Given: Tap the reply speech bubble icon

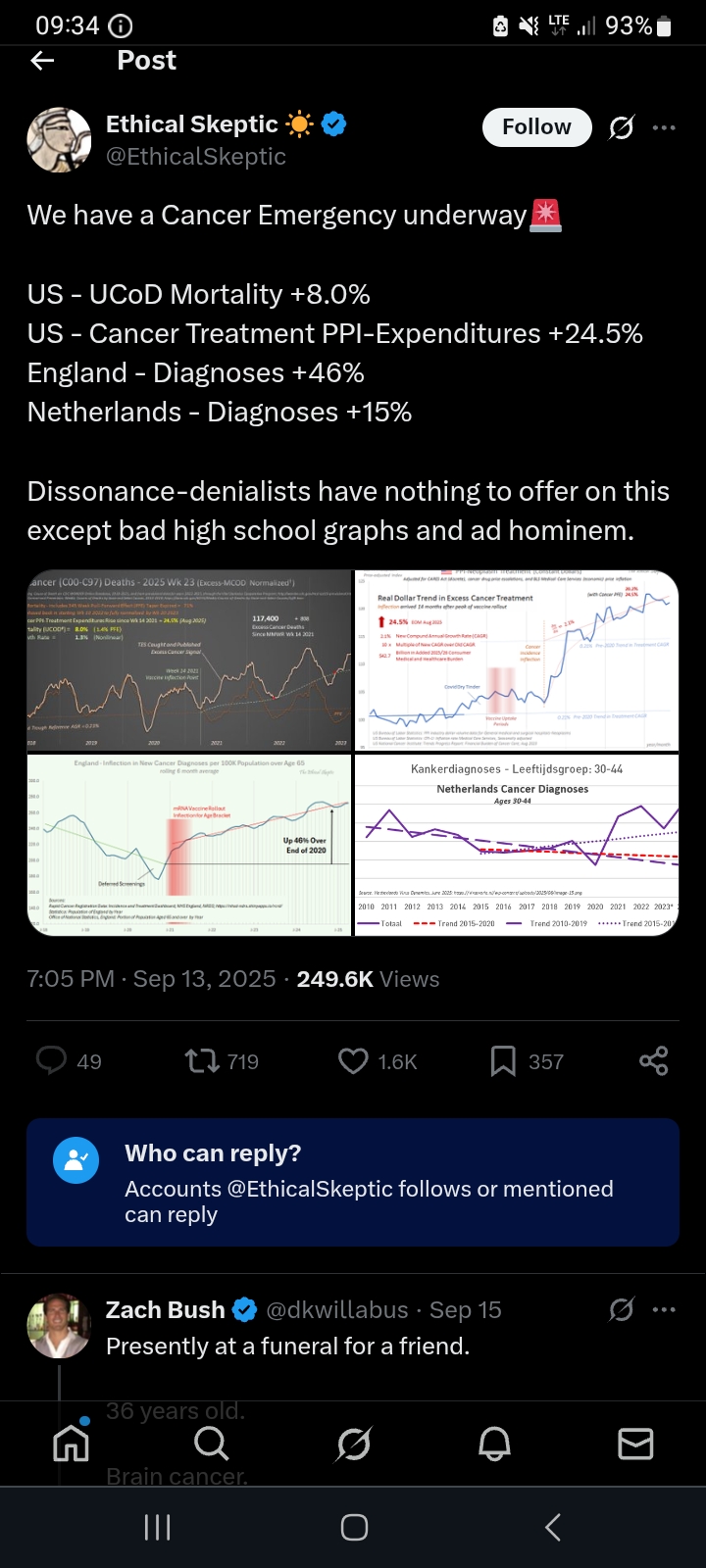Looking at the screenshot, I should [x=51, y=1061].
